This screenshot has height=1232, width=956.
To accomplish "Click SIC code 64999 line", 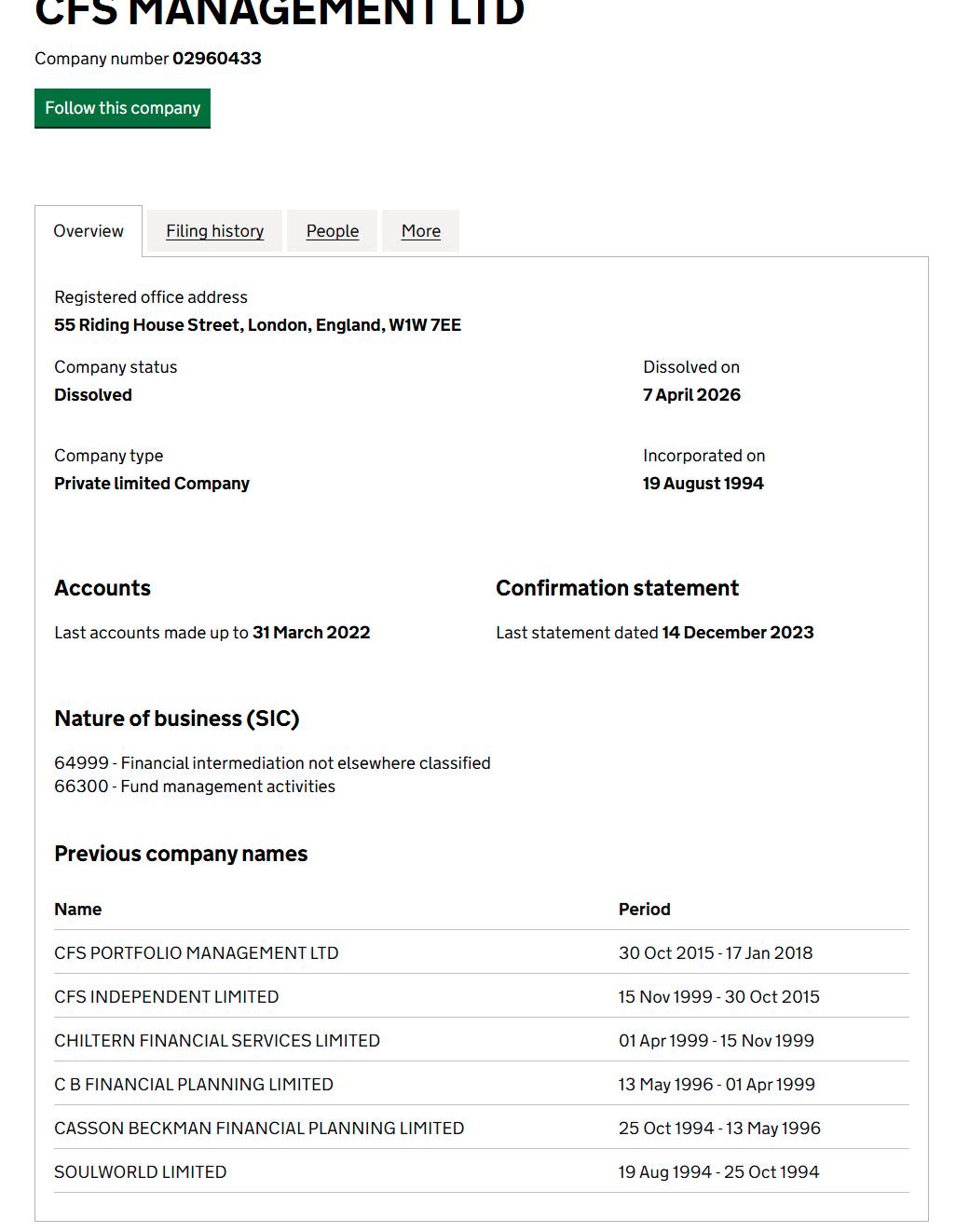I will coord(272,763).
